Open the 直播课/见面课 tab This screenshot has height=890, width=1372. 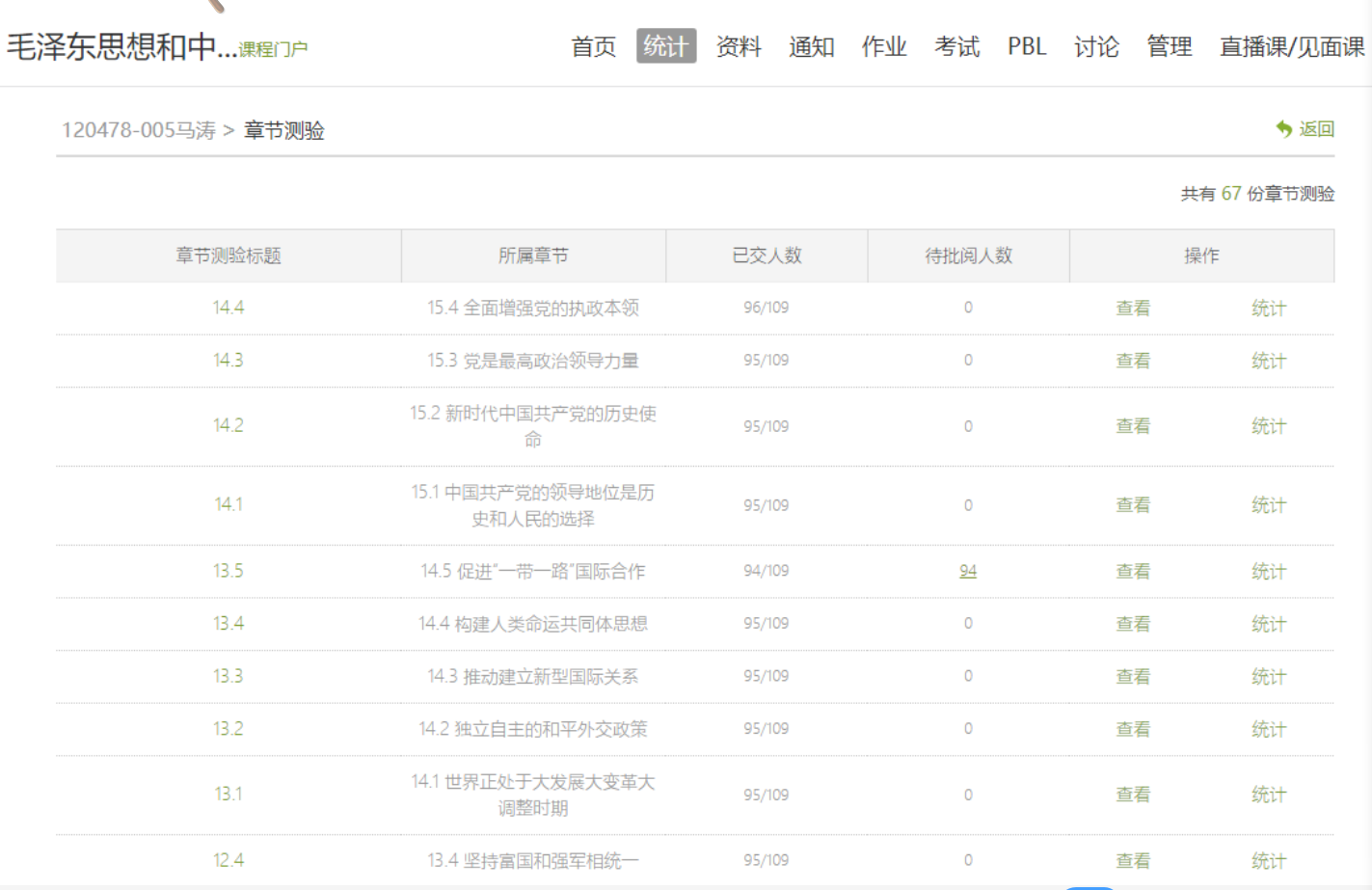pos(1291,46)
